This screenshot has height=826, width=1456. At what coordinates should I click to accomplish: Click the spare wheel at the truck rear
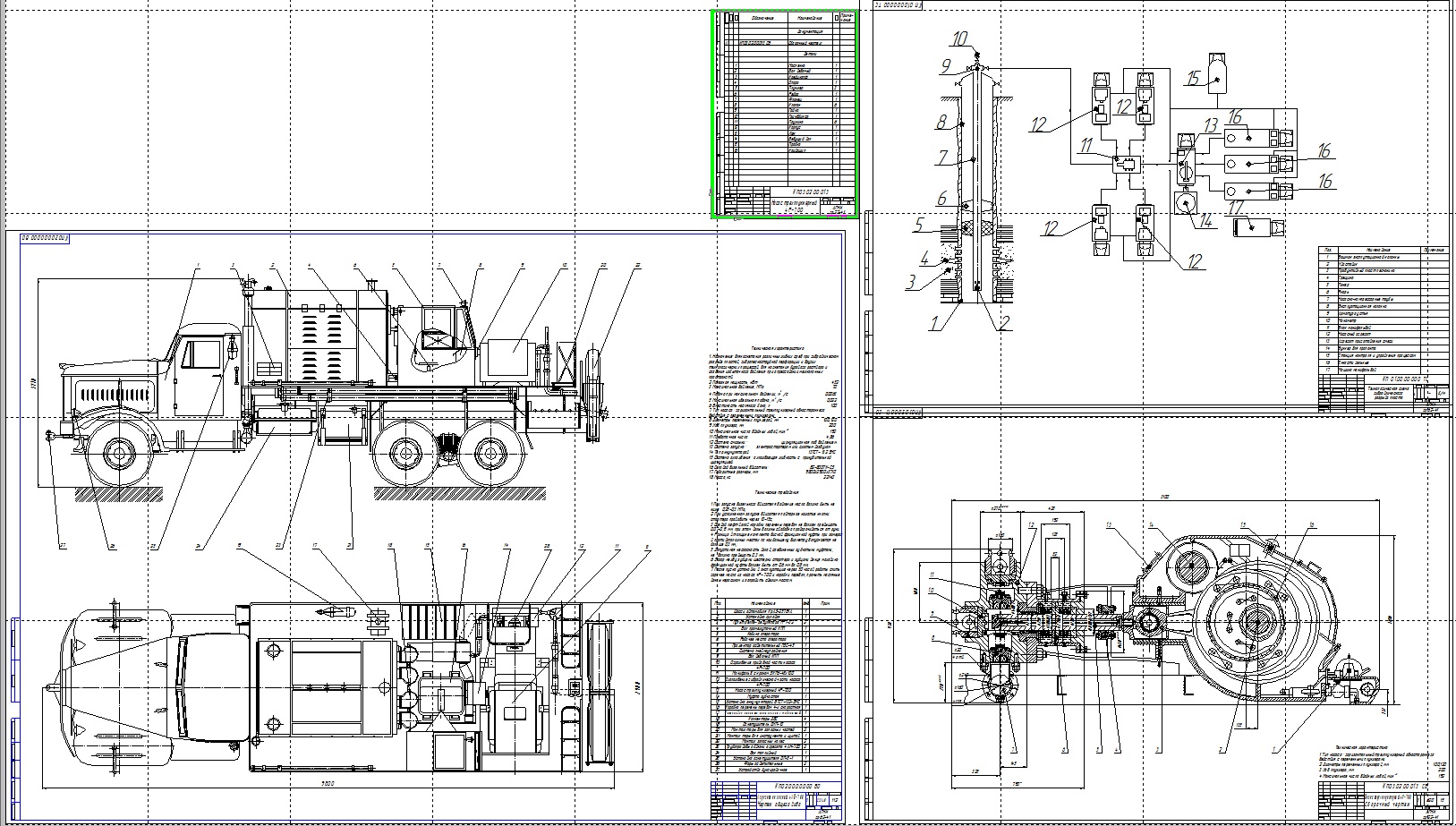coord(592,395)
